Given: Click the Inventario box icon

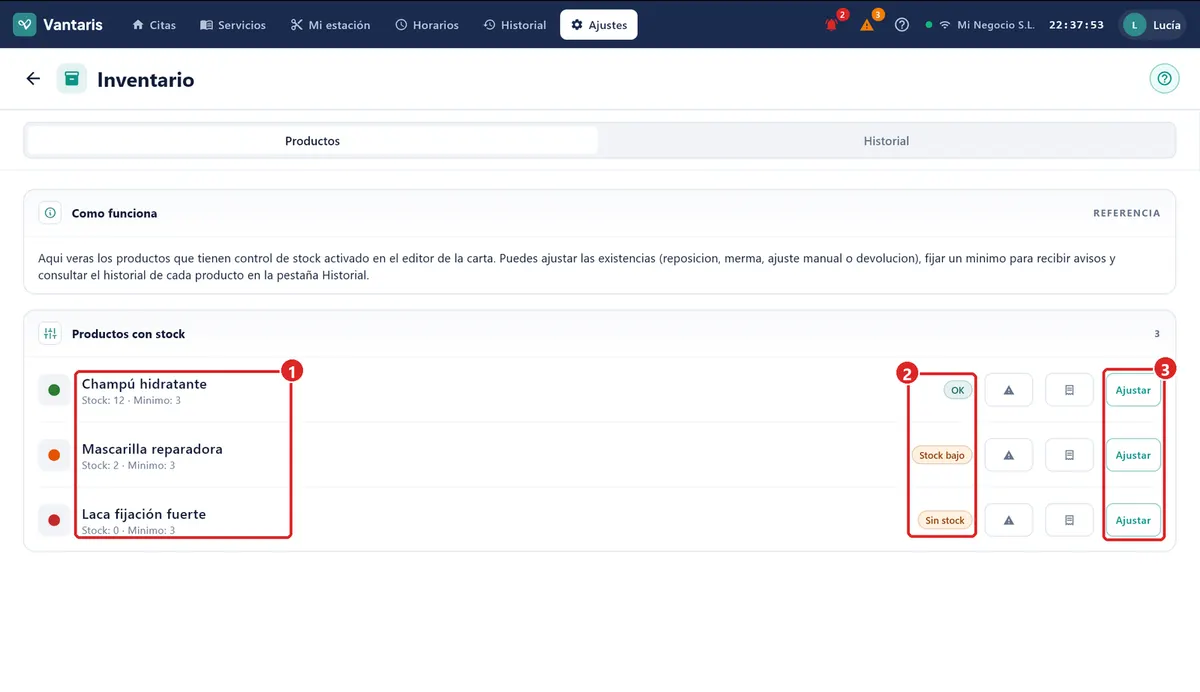Looking at the screenshot, I should pyautogui.click(x=72, y=79).
